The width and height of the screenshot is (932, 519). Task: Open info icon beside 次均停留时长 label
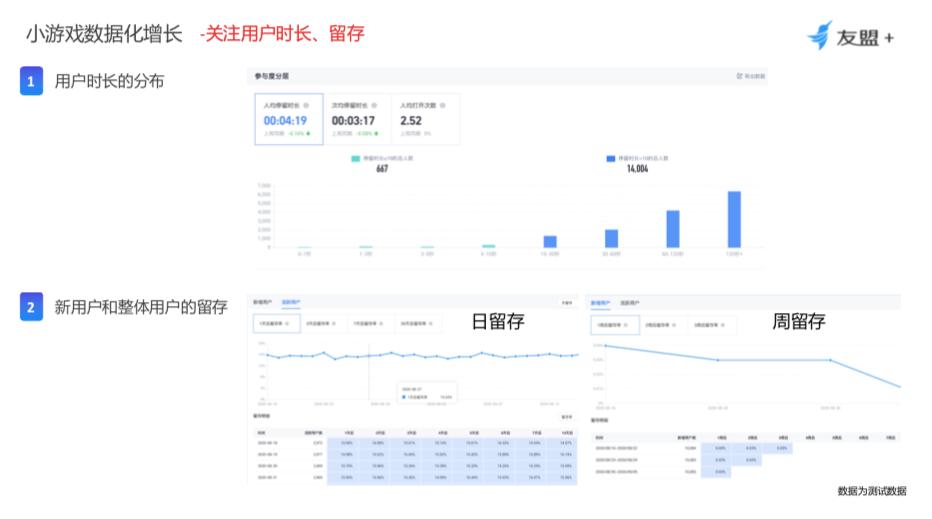(374, 105)
